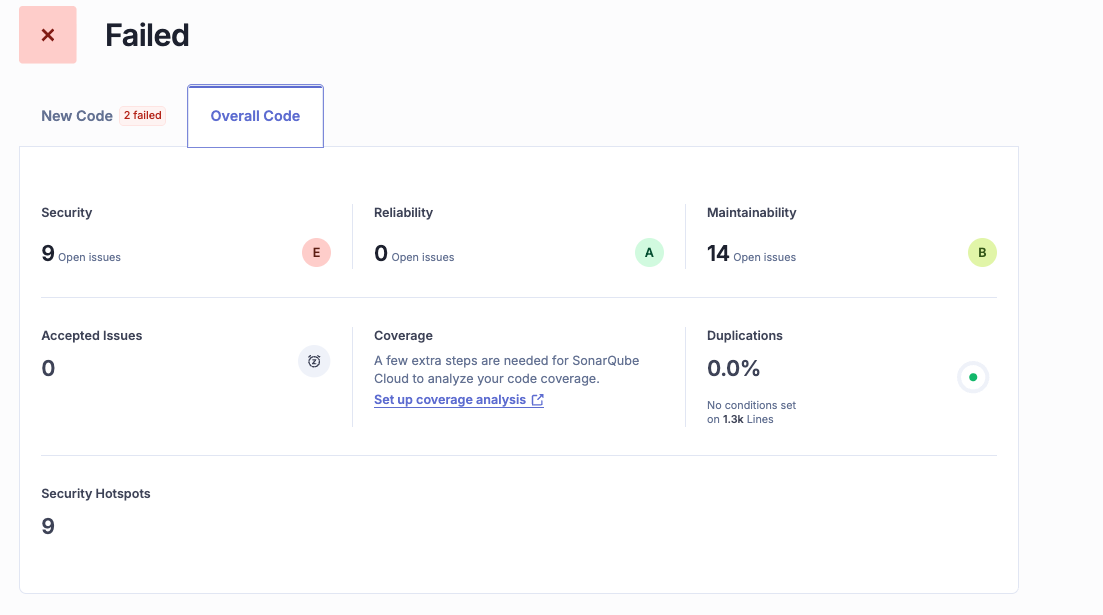Screen dimensions: 1103x615
Task: View the Security Hotspots count of 9
Action: [x=48, y=526]
